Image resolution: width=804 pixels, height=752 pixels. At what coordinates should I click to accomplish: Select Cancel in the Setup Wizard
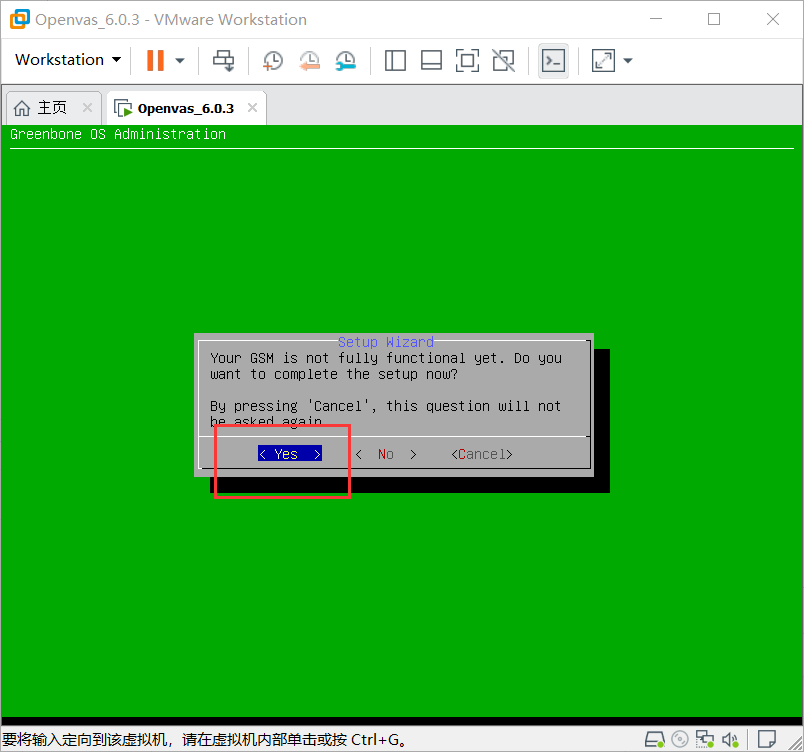482,454
